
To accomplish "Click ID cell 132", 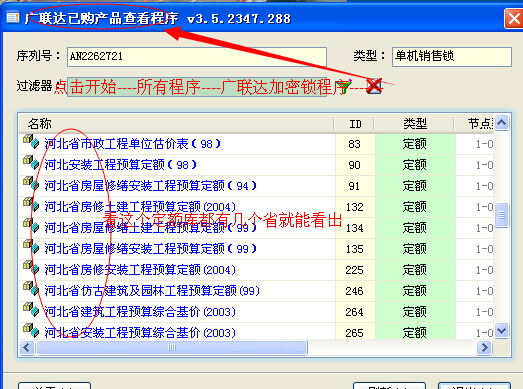I will (x=355, y=207).
